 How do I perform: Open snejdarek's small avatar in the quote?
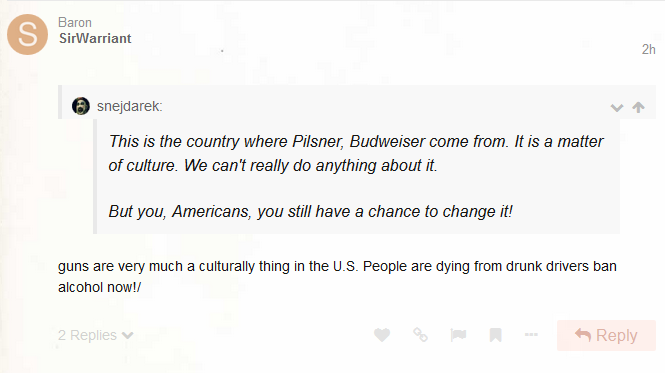tap(81, 106)
